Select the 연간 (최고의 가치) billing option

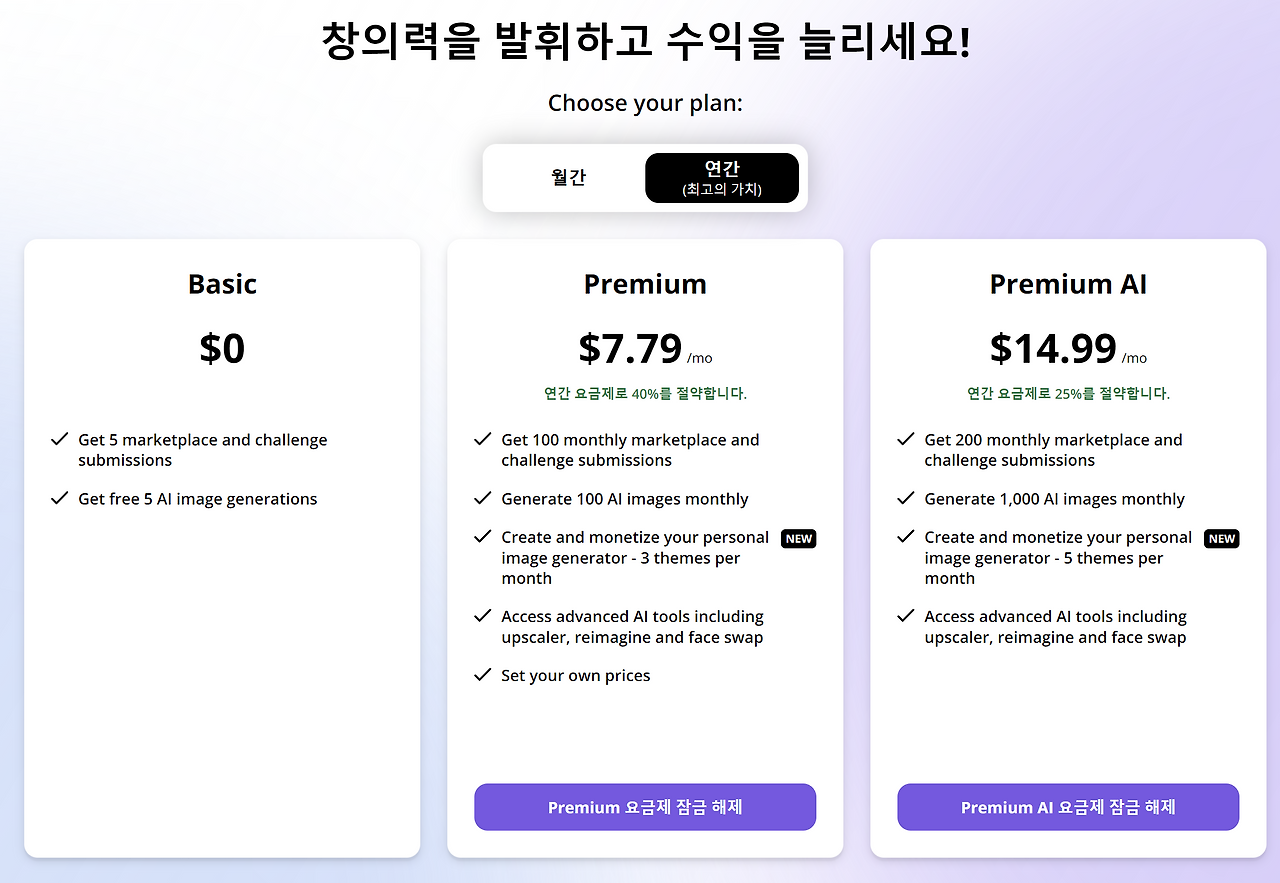722,177
